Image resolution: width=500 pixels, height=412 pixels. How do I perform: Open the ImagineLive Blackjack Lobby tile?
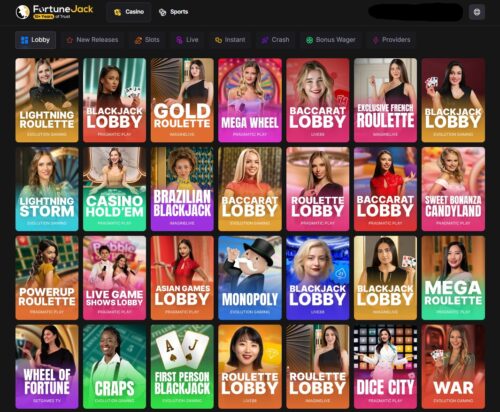pos(385,278)
